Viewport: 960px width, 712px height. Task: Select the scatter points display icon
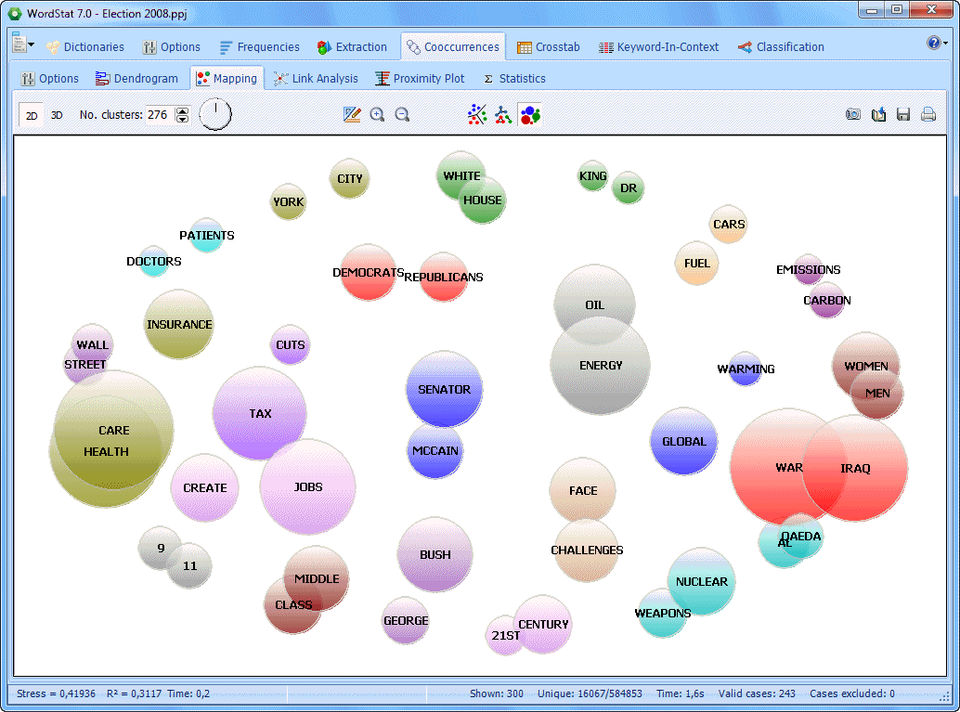click(x=477, y=114)
